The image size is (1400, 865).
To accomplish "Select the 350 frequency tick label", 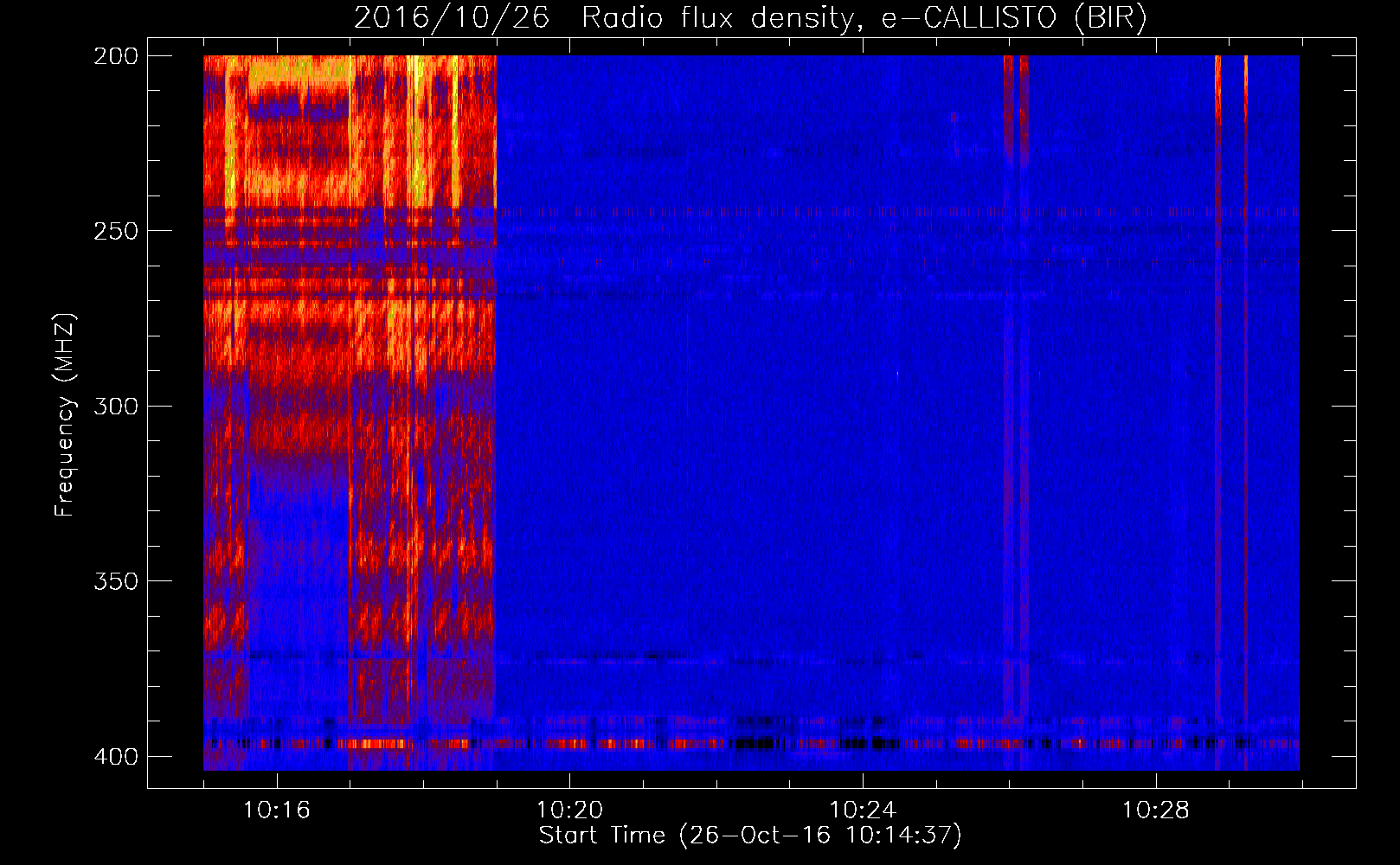I will tap(115, 580).
